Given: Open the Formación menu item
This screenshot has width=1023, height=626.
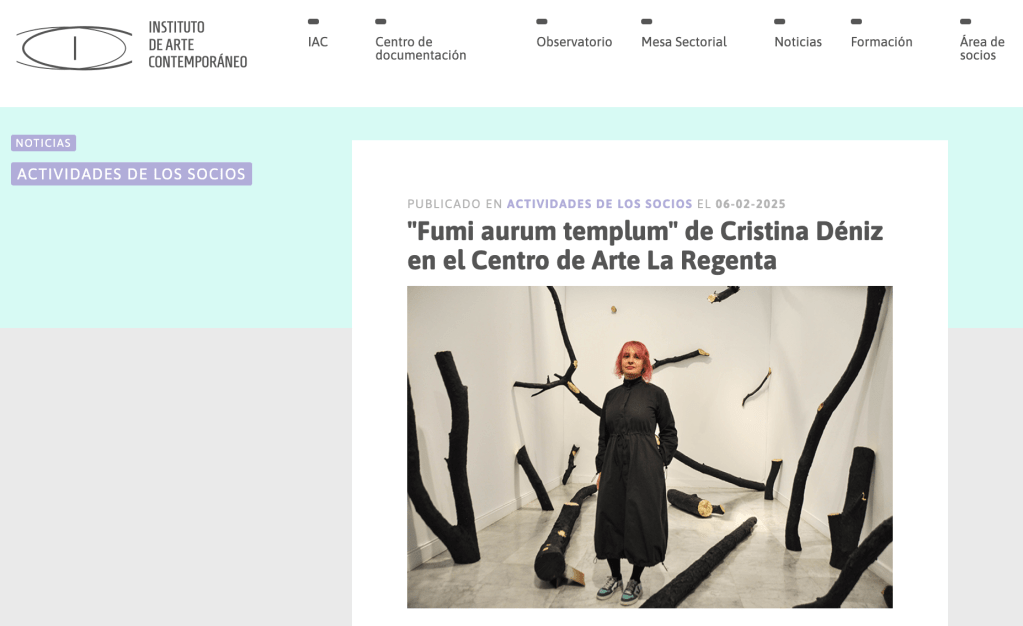Looking at the screenshot, I should coord(881,42).
